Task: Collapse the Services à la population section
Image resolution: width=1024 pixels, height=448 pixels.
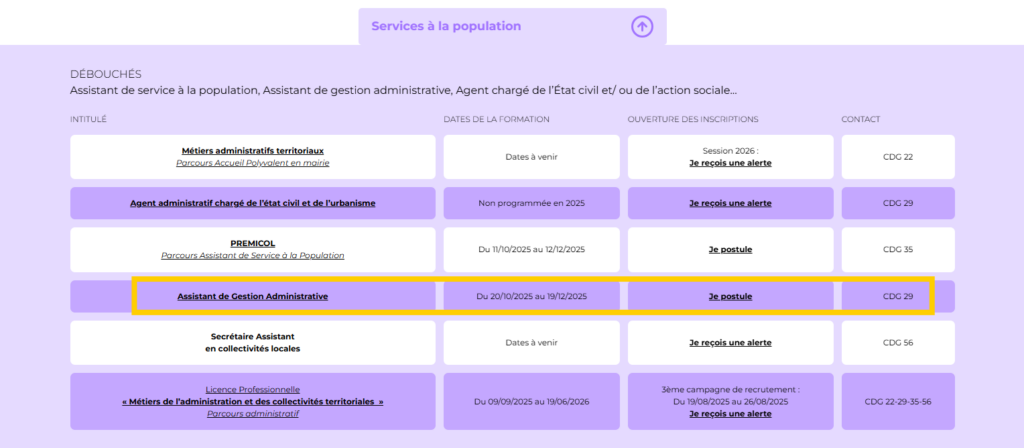Action: pos(446,27)
